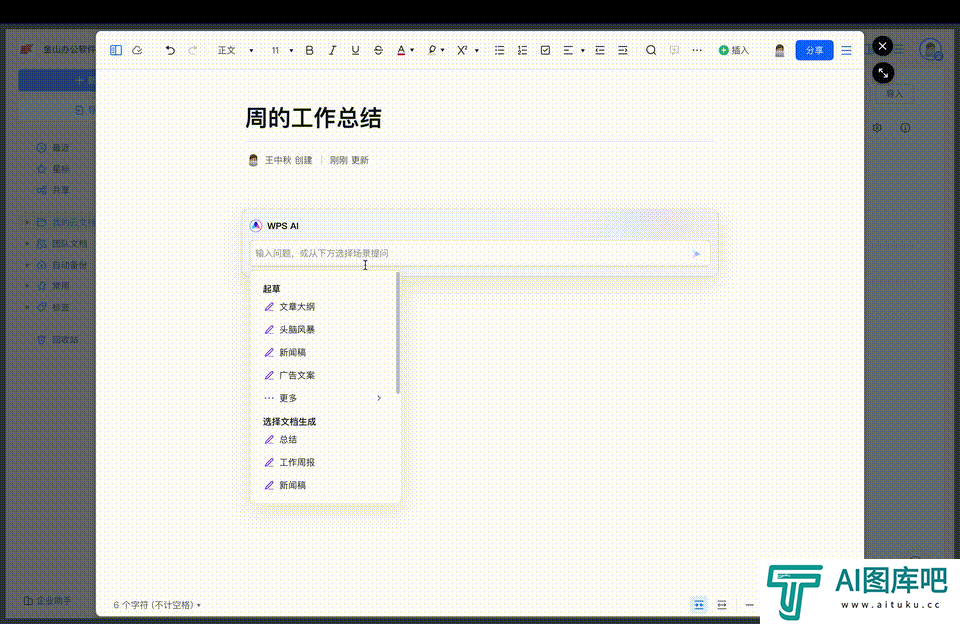Open the search magnifier icon
The height and width of the screenshot is (624, 960).
tap(651, 50)
